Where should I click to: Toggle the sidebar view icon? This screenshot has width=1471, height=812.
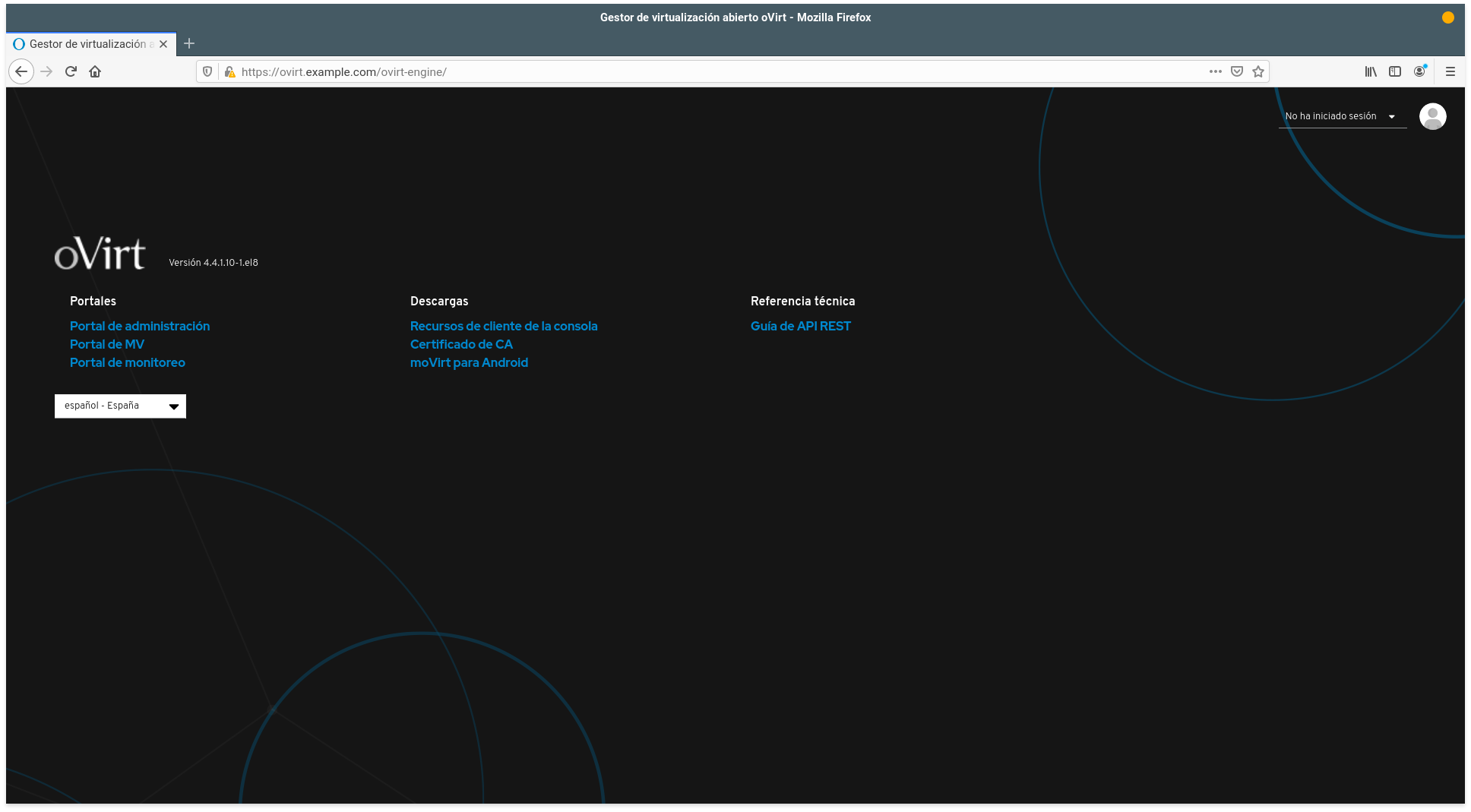pos(1395,71)
